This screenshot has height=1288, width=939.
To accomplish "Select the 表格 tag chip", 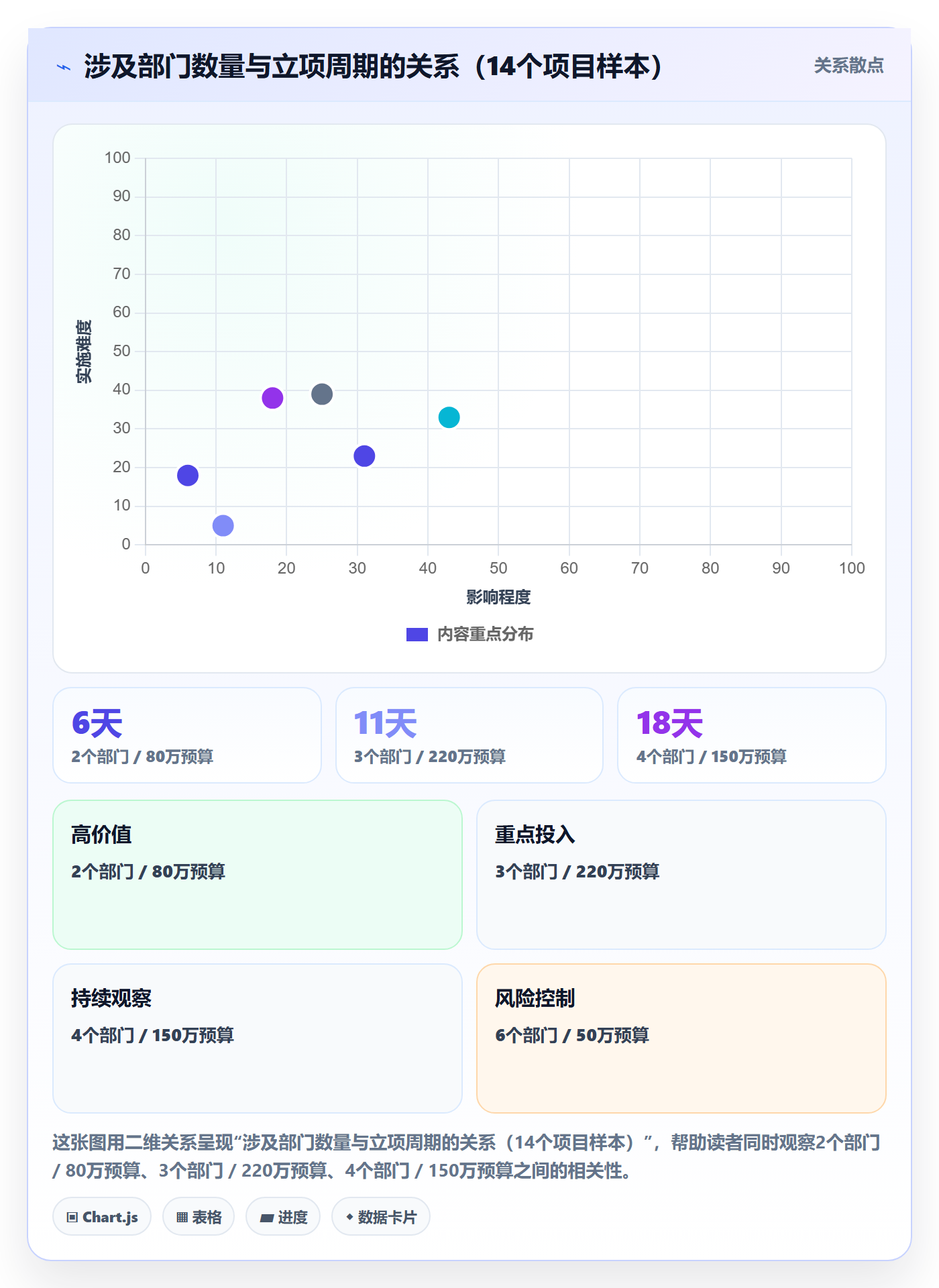I will pyautogui.click(x=199, y=1216).
